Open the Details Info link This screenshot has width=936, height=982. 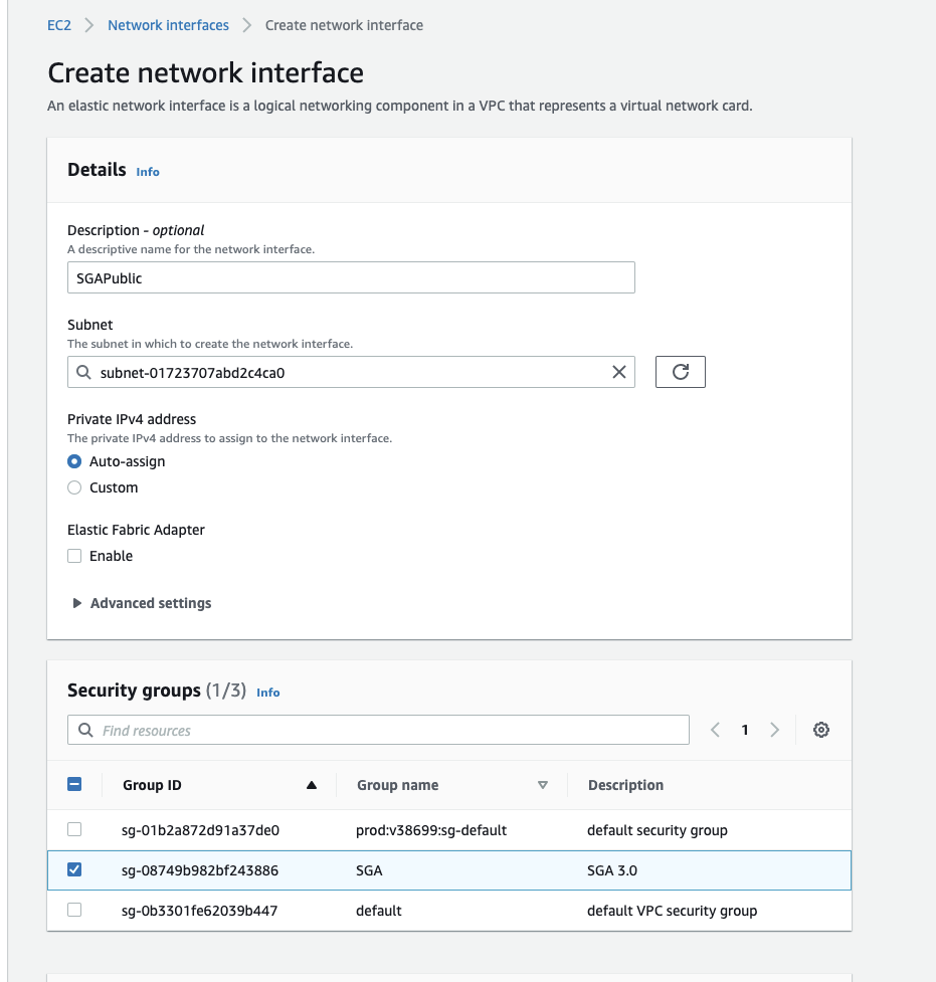coord(147,171)
